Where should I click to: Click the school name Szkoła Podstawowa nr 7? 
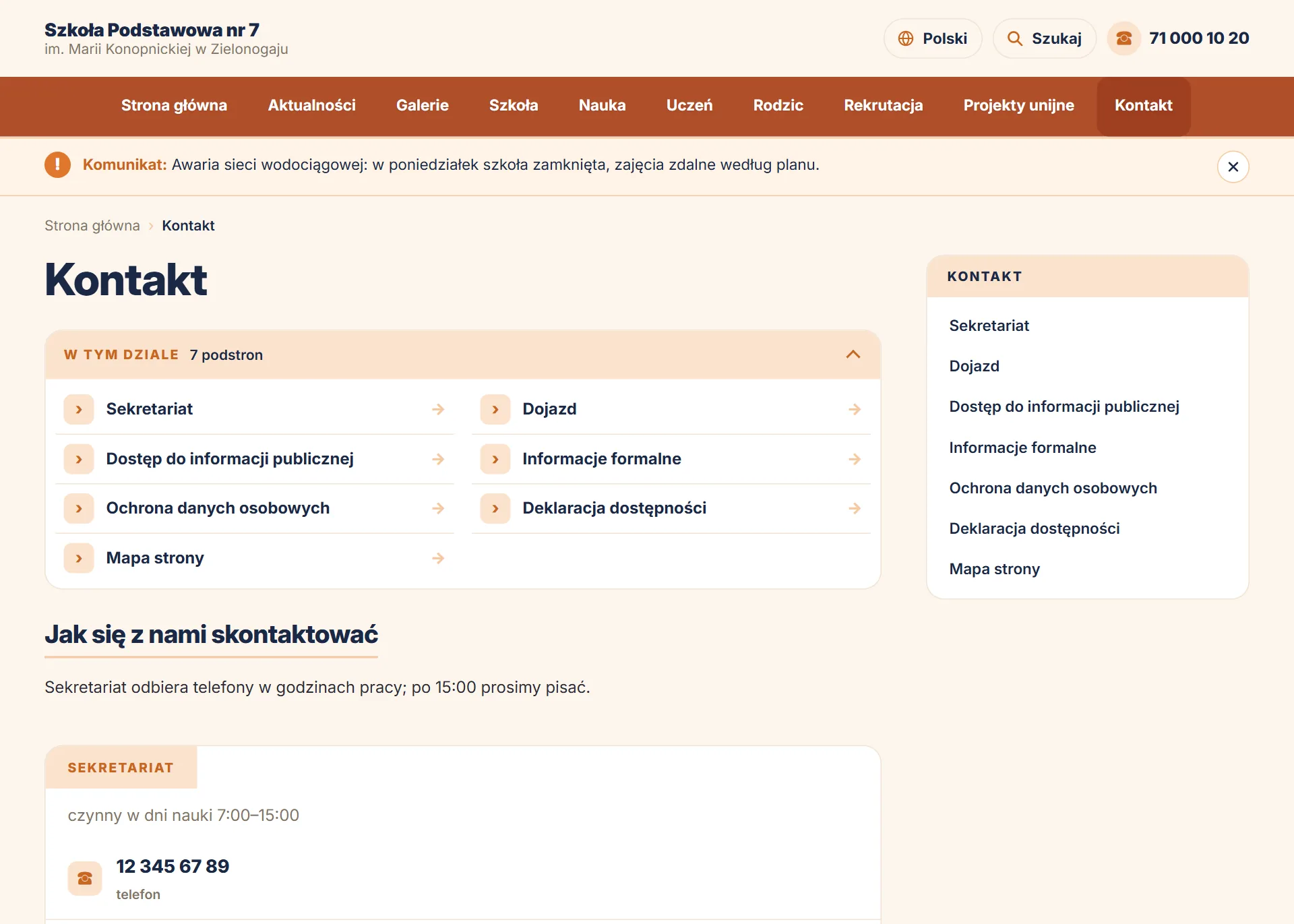point(152,30)
